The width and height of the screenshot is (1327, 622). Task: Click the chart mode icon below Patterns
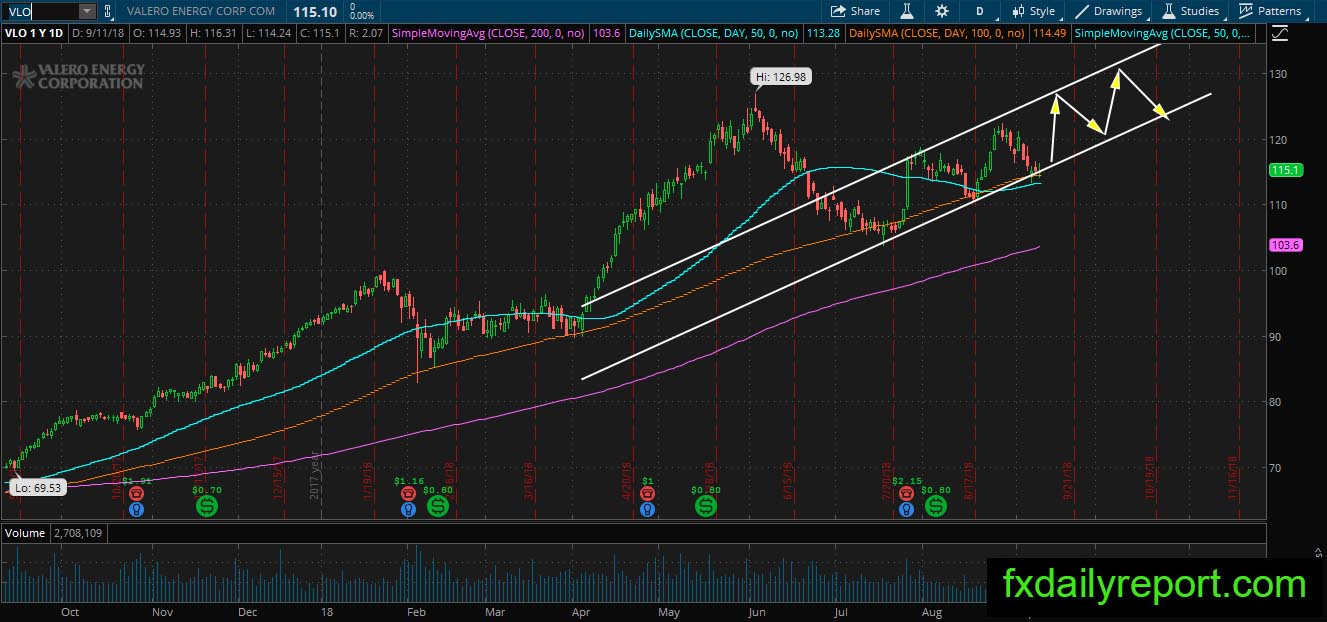[1280, 33]
